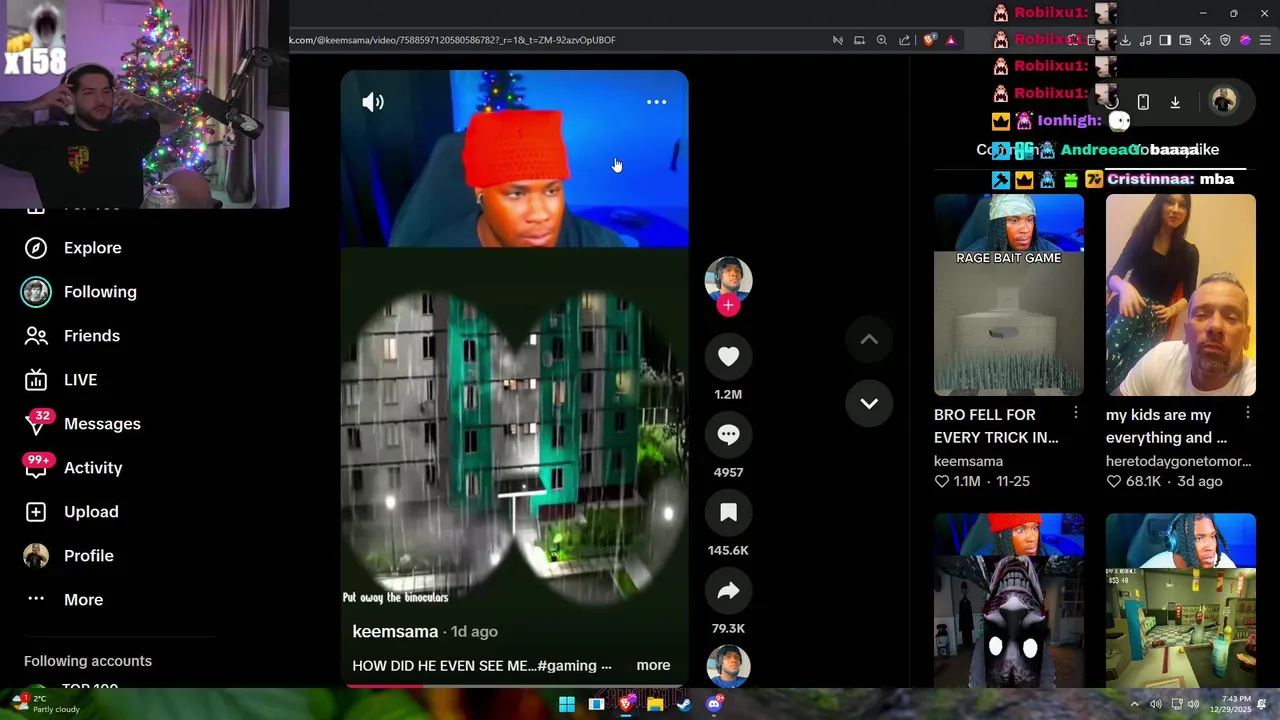Open the red beanie horror game thumbnail
This screenshot has height=720, width=1280.
1009,600
